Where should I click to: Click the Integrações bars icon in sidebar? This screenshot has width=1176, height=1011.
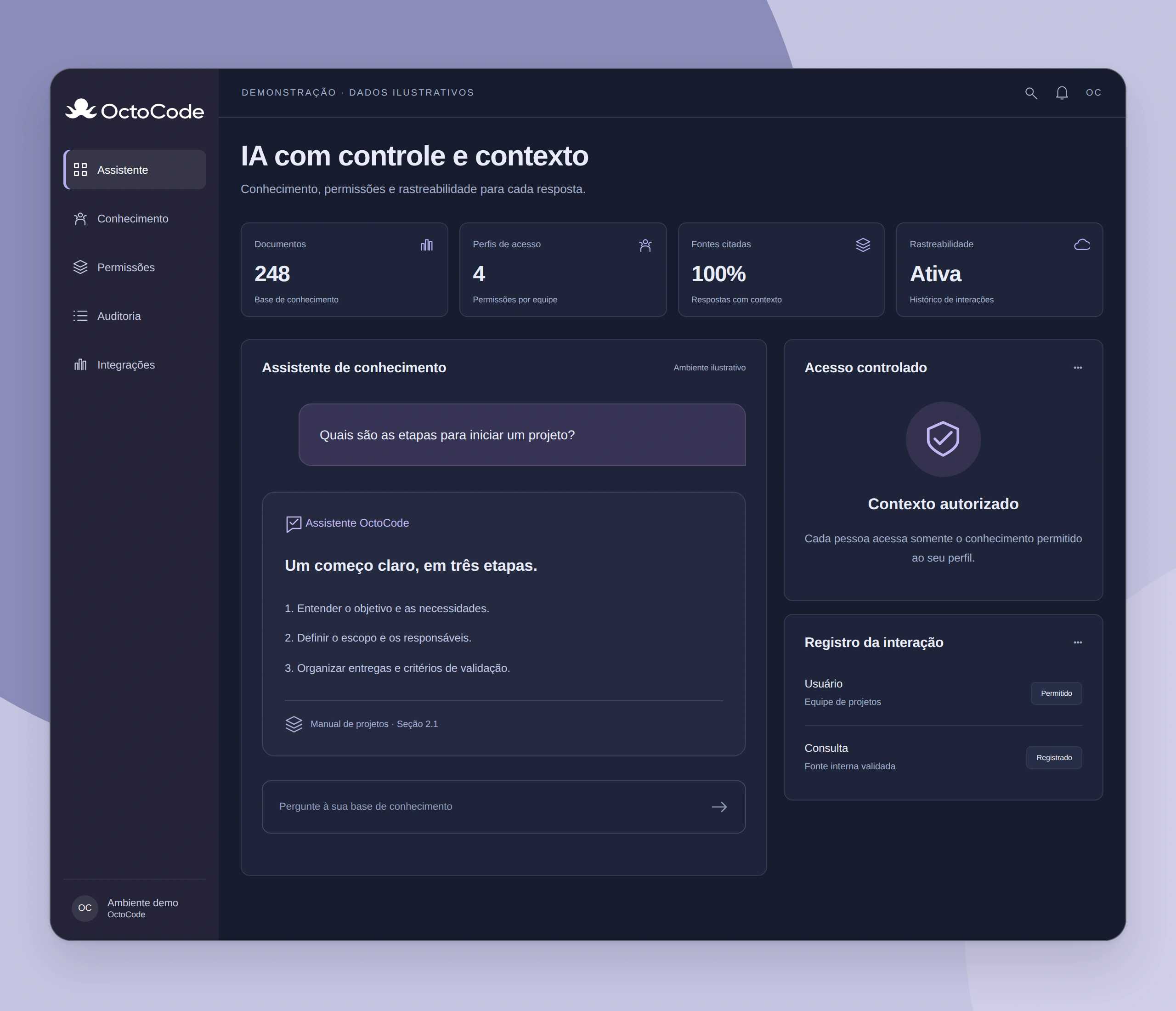coord(80,364)
